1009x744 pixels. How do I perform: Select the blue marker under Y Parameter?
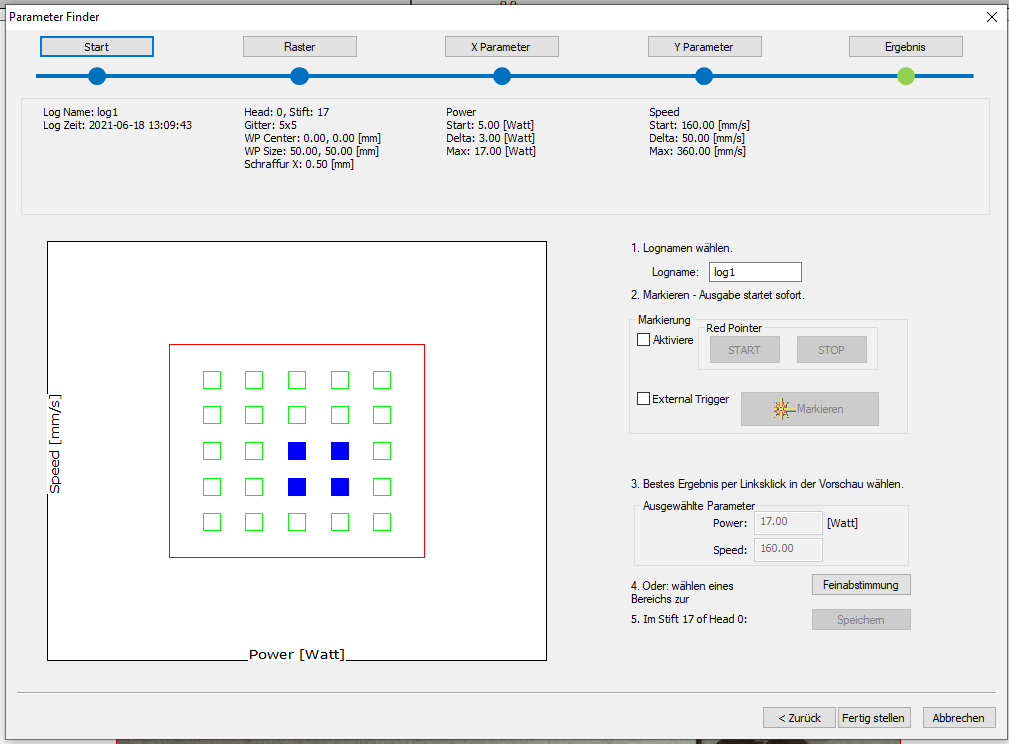pyautogui.click(x=704, y=76)
